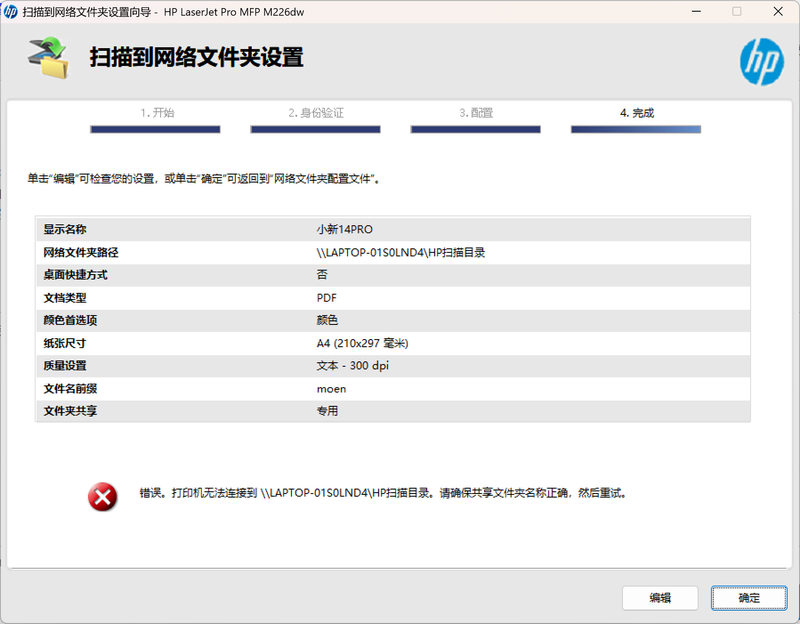Click the 文件名前缀 row label
The image size is (800, 624).
[x=70, y=389]
